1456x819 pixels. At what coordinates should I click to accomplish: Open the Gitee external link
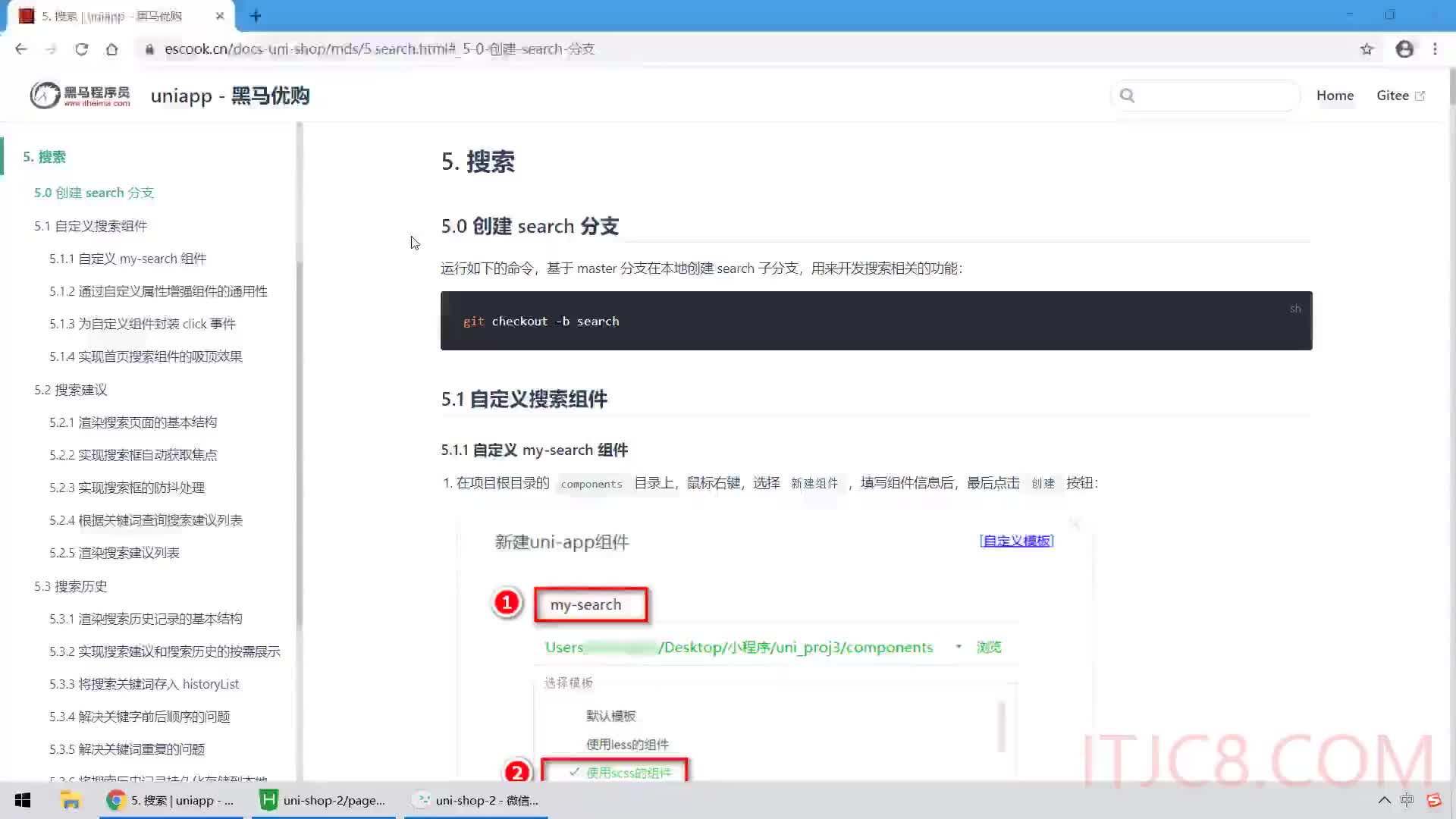pyautogui.click(x=1401, y=96)
